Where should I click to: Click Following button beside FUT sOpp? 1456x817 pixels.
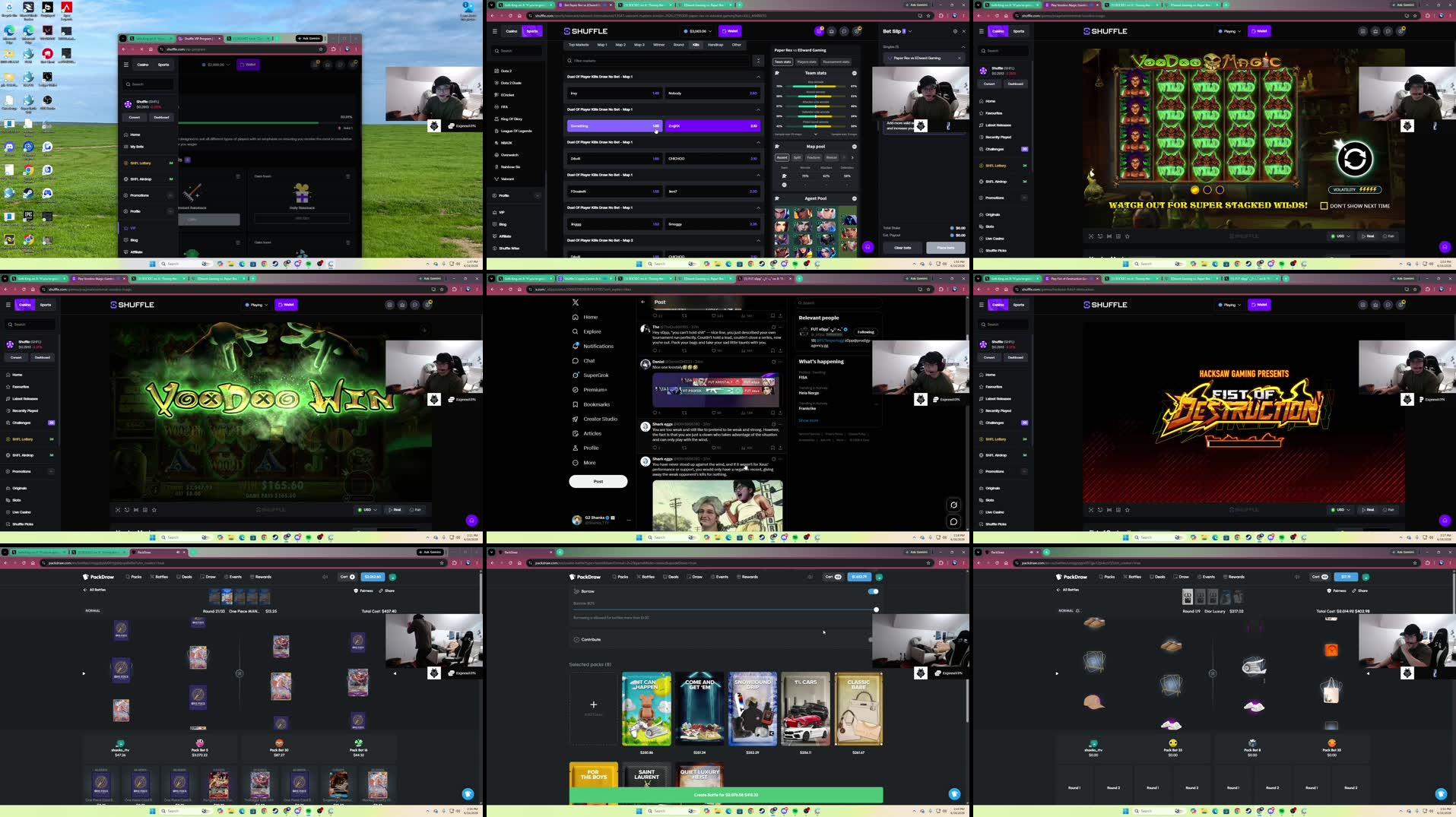coord(866,332)
